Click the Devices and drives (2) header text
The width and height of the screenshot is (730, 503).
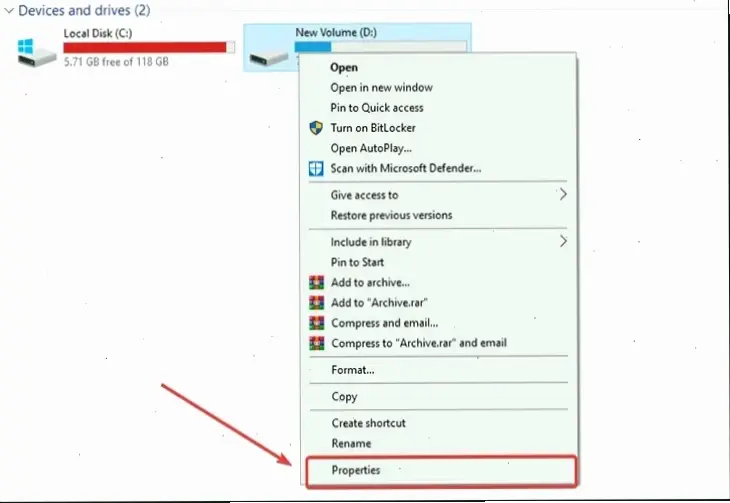[84, 10]
